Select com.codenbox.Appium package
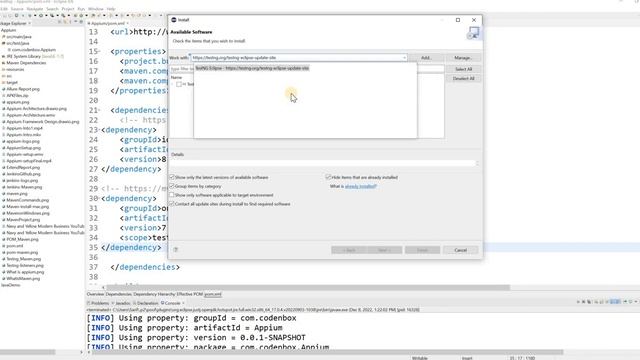 (33, 50)
